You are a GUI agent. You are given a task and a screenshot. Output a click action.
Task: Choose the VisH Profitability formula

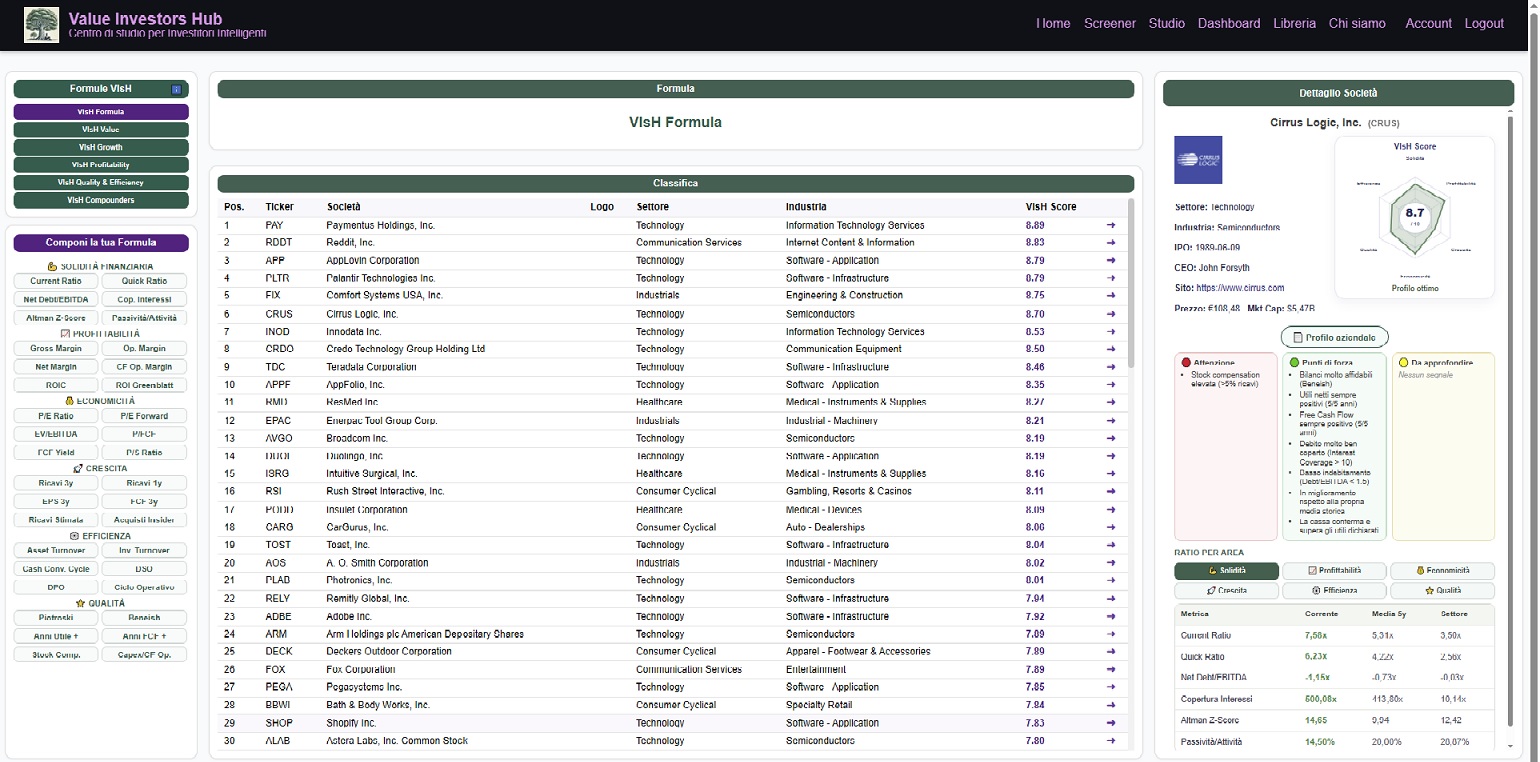coord(101,165)
